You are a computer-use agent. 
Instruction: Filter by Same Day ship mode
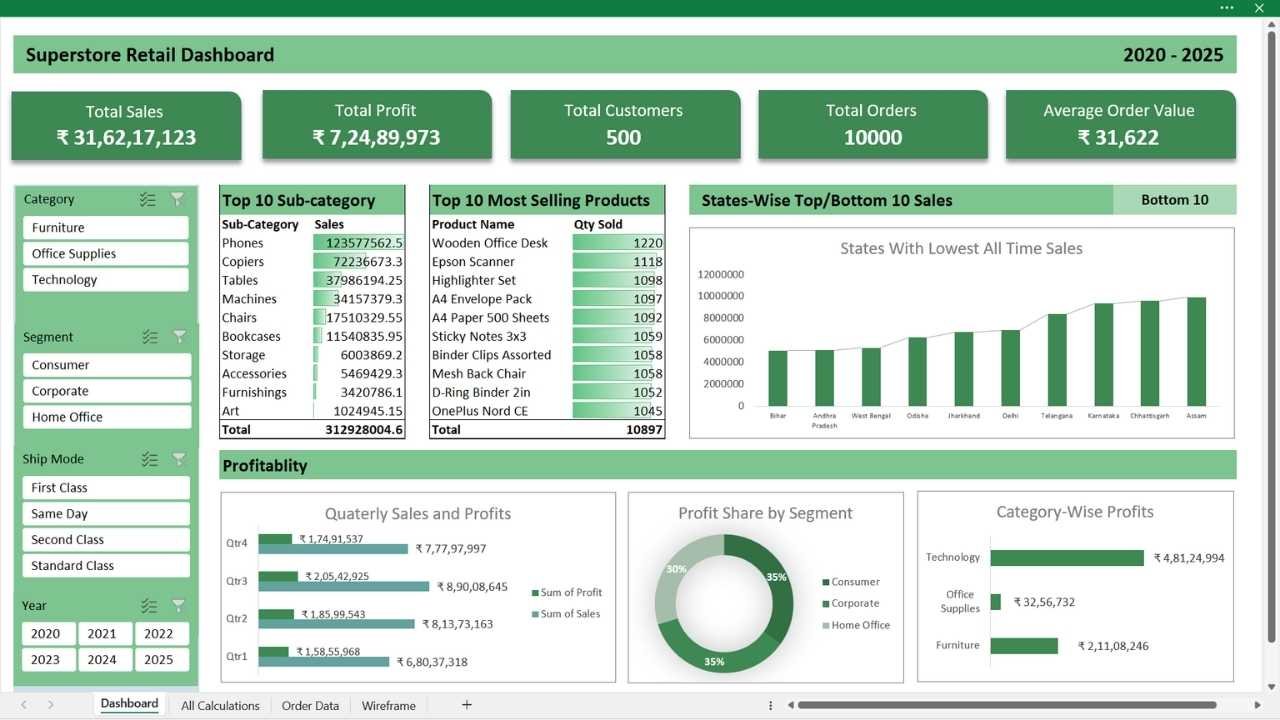coord(106,514)
